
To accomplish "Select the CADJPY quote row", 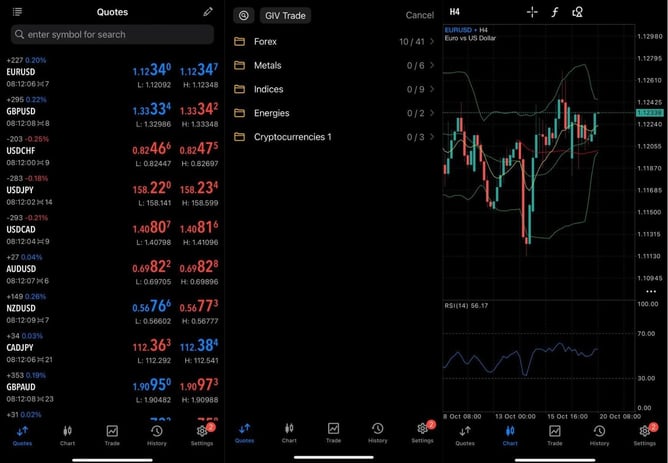I will click(112, 348).
